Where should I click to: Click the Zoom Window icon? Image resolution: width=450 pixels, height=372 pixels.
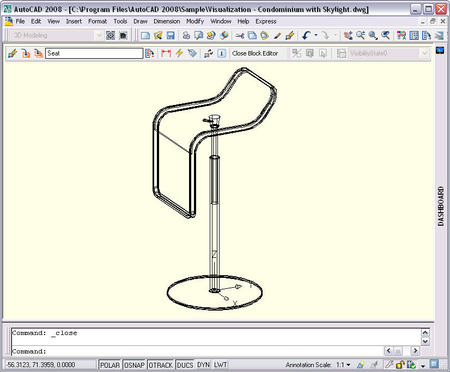(x=373, y=35)
